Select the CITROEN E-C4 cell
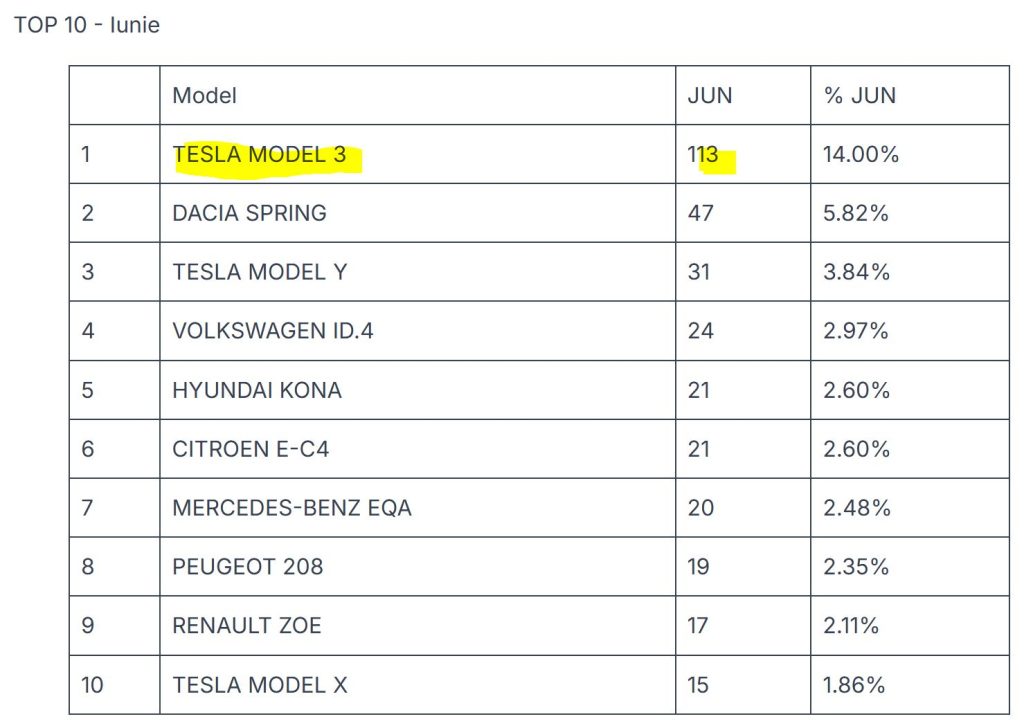1024x728 pixels. point(250,449)
